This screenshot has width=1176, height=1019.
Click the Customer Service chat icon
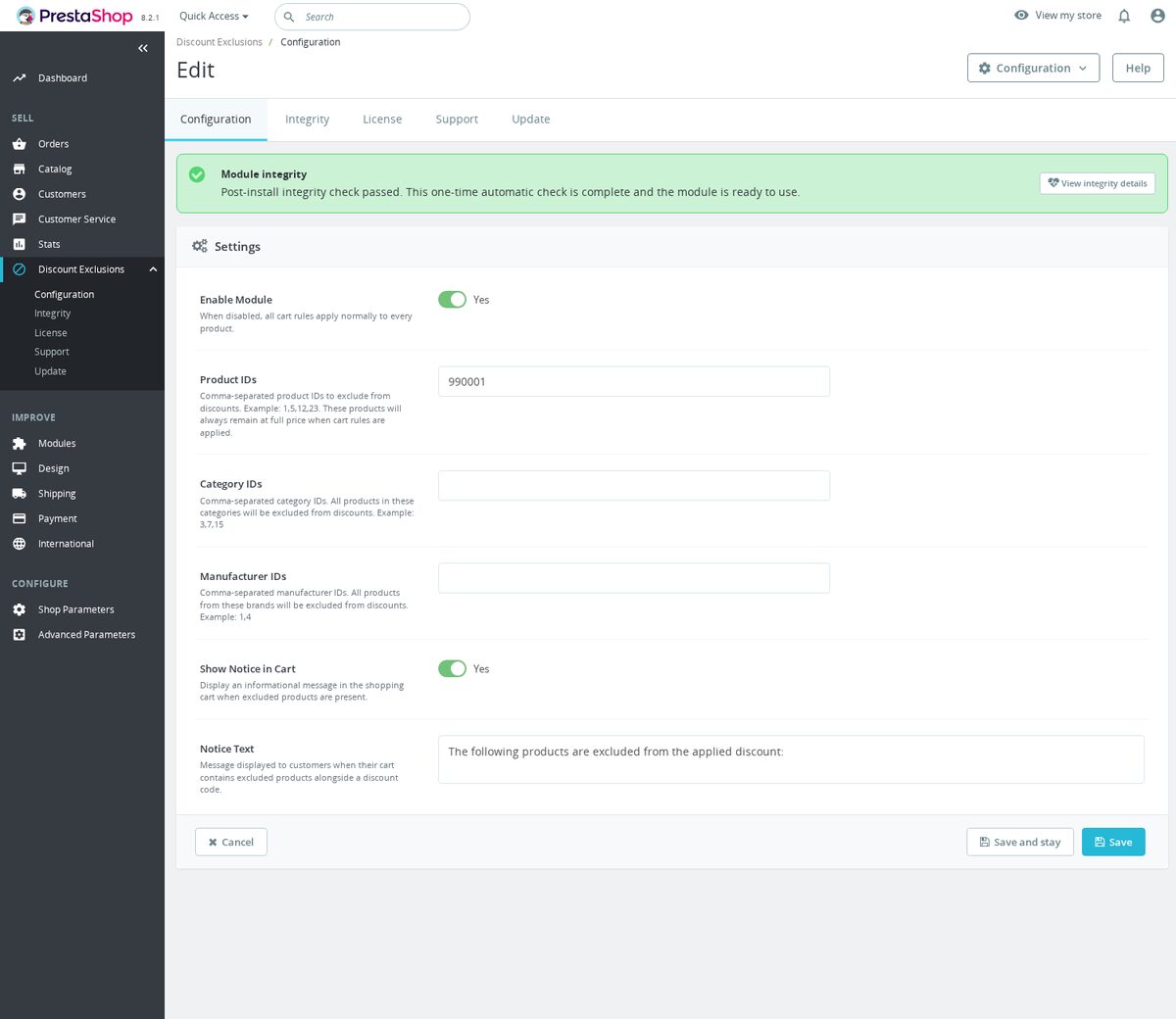19,219
